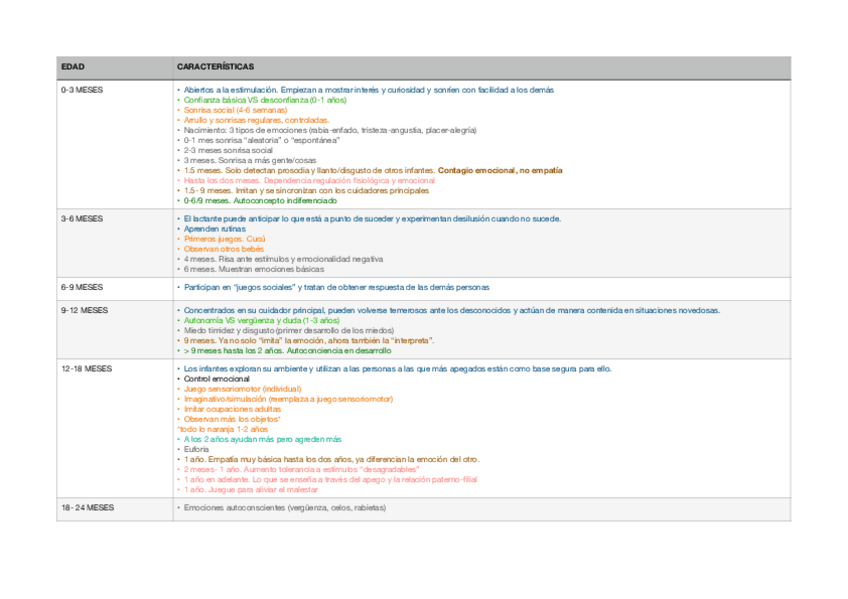
Task: Select the 3-6 MESES row label
Action: point(82,218)
